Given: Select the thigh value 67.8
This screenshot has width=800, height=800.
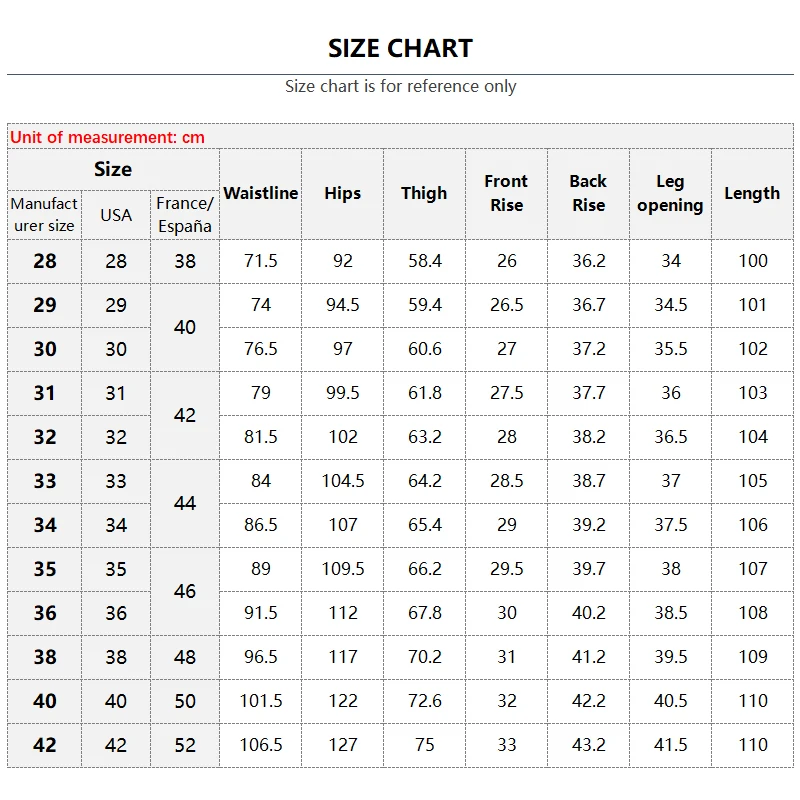Looking at the screenshot, I should (424, 613).
